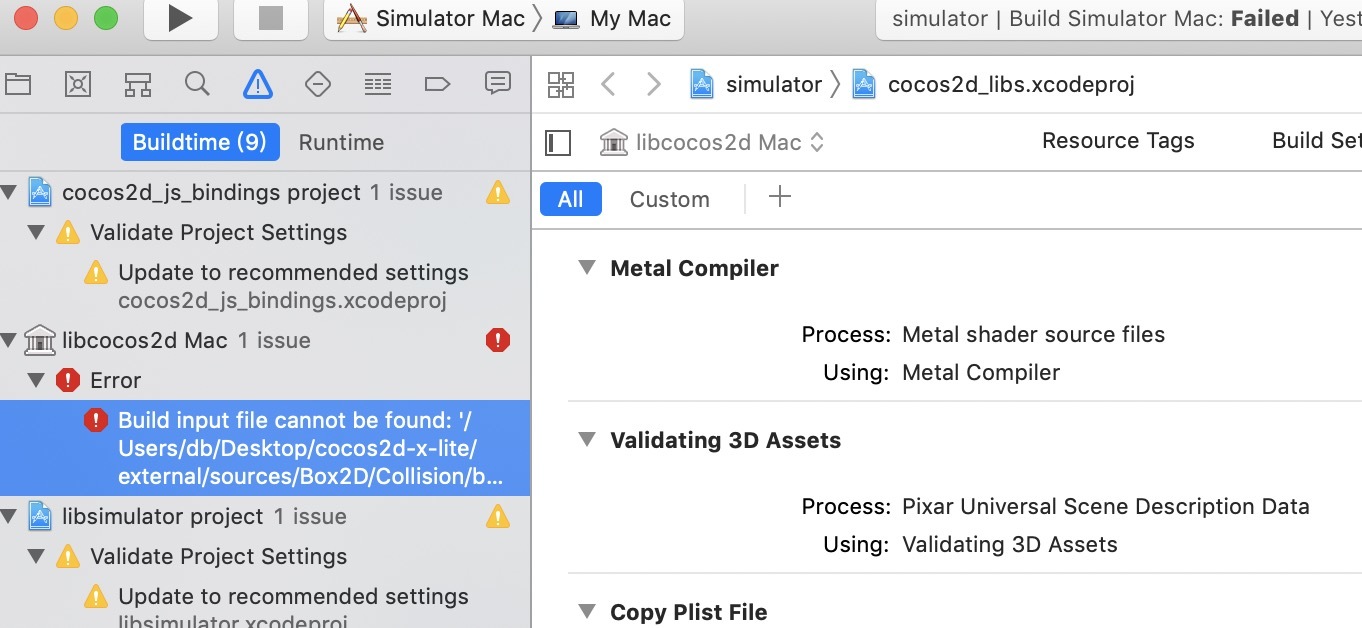Open the Resource Tags tab

point(1118,141)
